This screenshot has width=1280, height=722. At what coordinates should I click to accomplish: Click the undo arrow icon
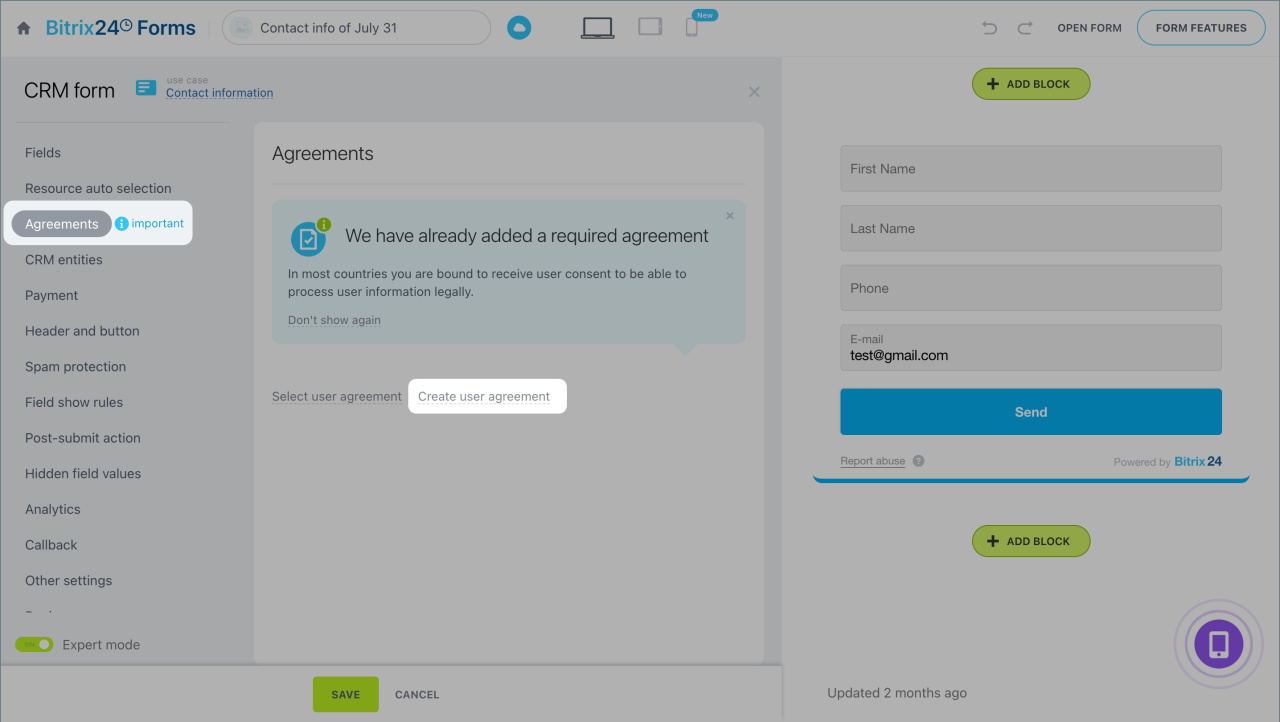pos(989,28)
